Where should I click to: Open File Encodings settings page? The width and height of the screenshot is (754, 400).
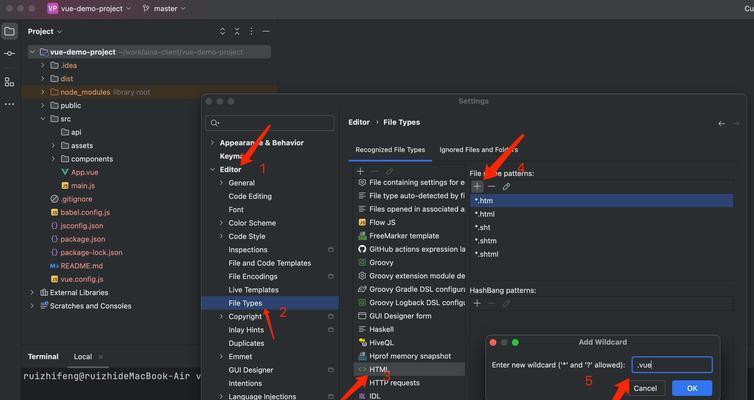pyautogui.click(x=253, y=276)
